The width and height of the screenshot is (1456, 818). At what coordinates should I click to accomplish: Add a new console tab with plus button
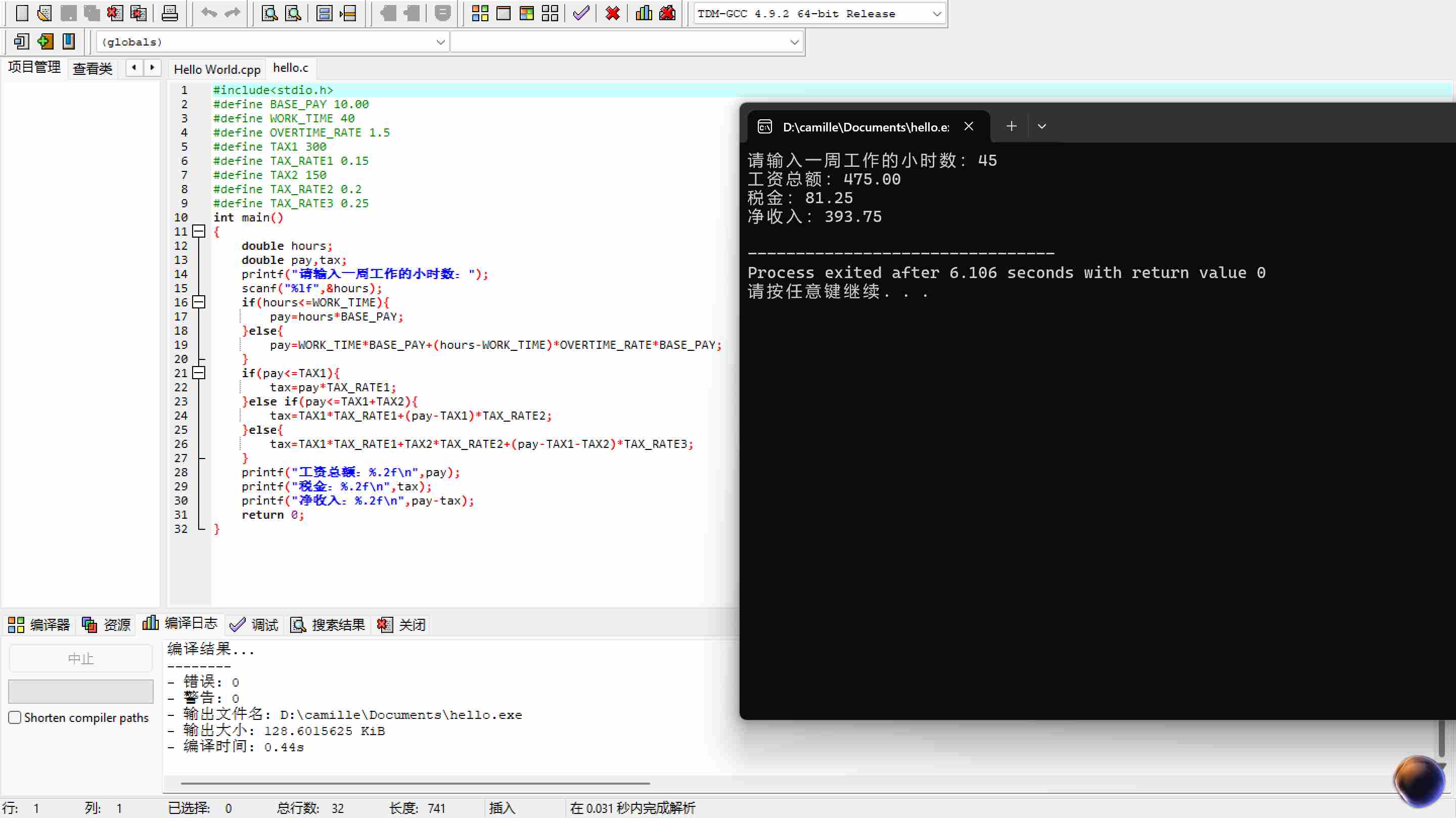pyautogui.click(x=1012, y=126)
